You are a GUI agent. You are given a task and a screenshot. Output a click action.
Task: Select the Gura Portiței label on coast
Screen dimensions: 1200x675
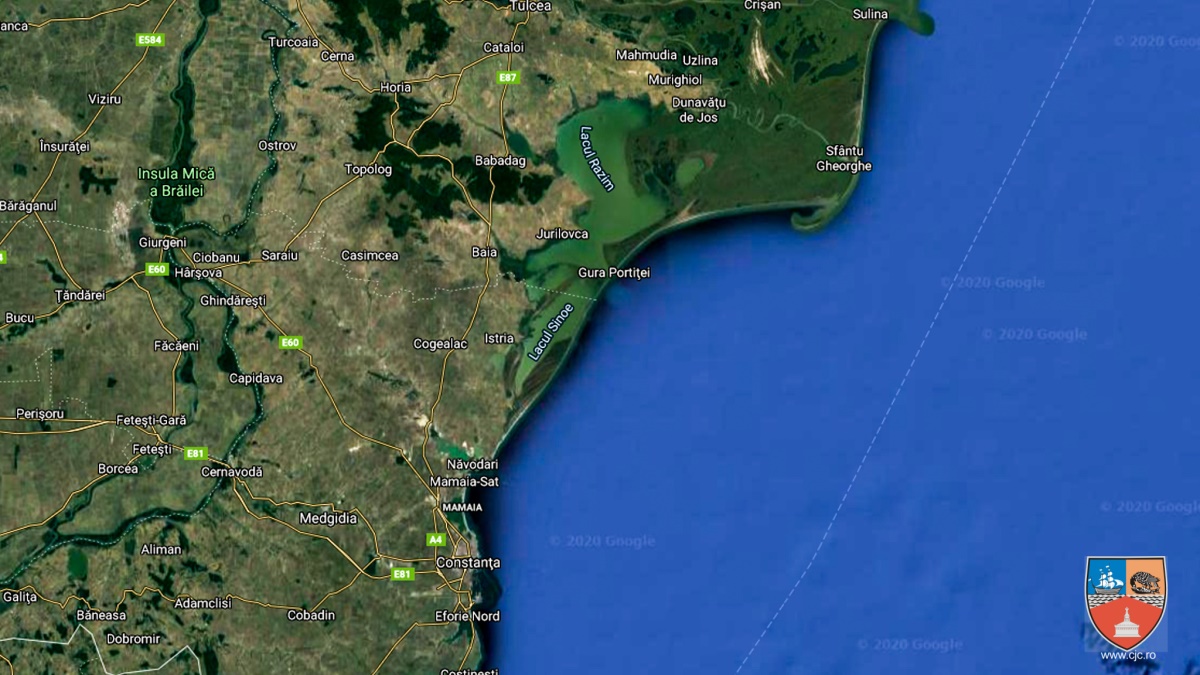(x=614, y=273)
